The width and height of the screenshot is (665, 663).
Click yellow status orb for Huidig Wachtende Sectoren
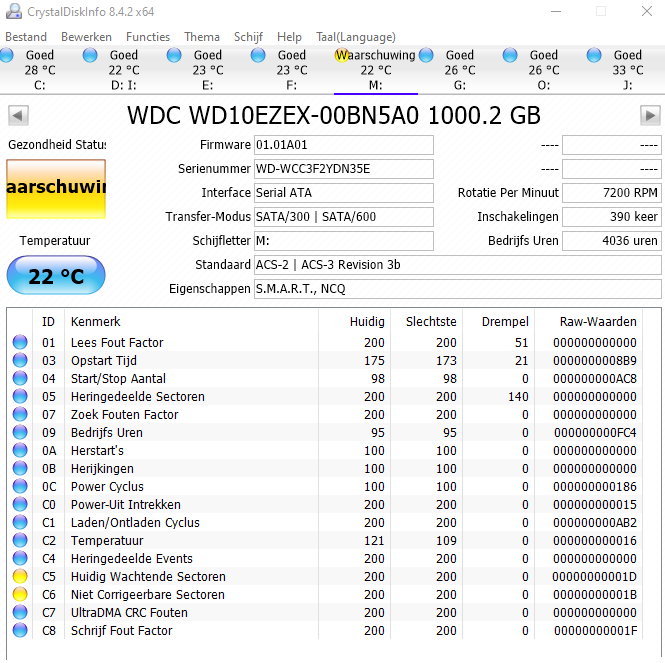20,577
